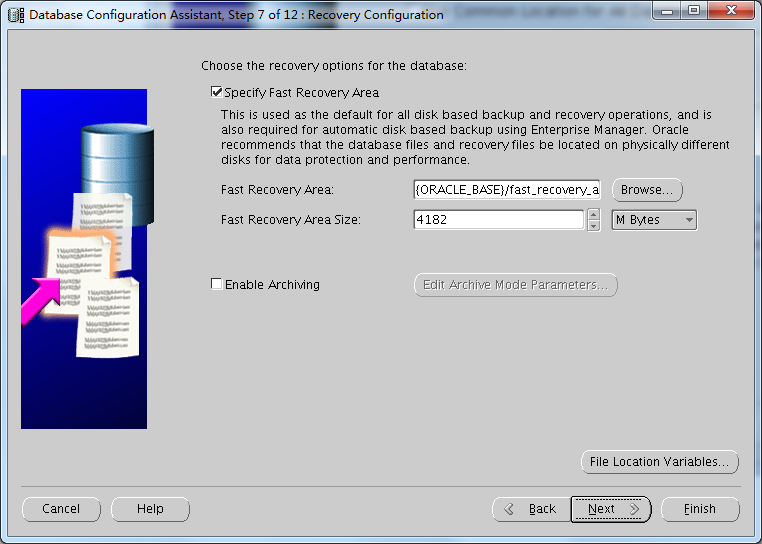Click 'Fast Recovery Area Size:' label
762x544 pixels.
291,220
